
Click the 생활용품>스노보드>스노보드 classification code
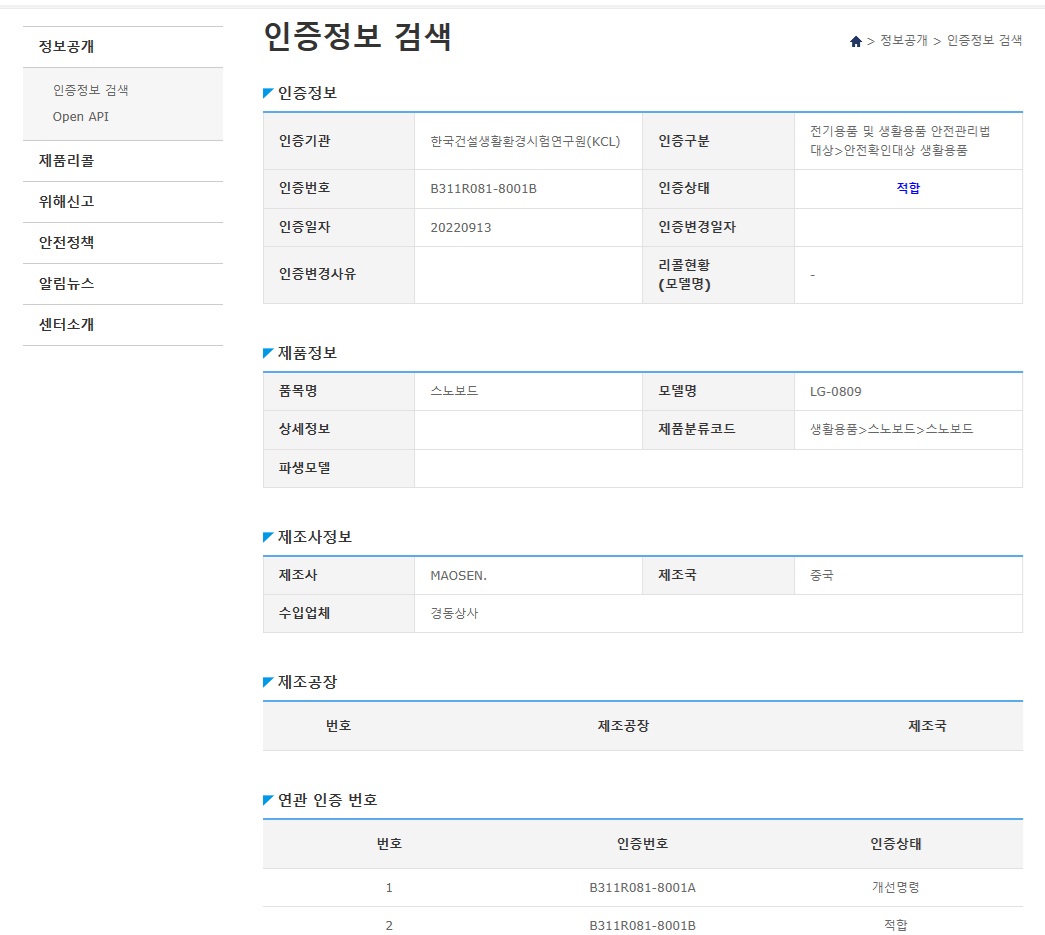[x=891, y=429]
